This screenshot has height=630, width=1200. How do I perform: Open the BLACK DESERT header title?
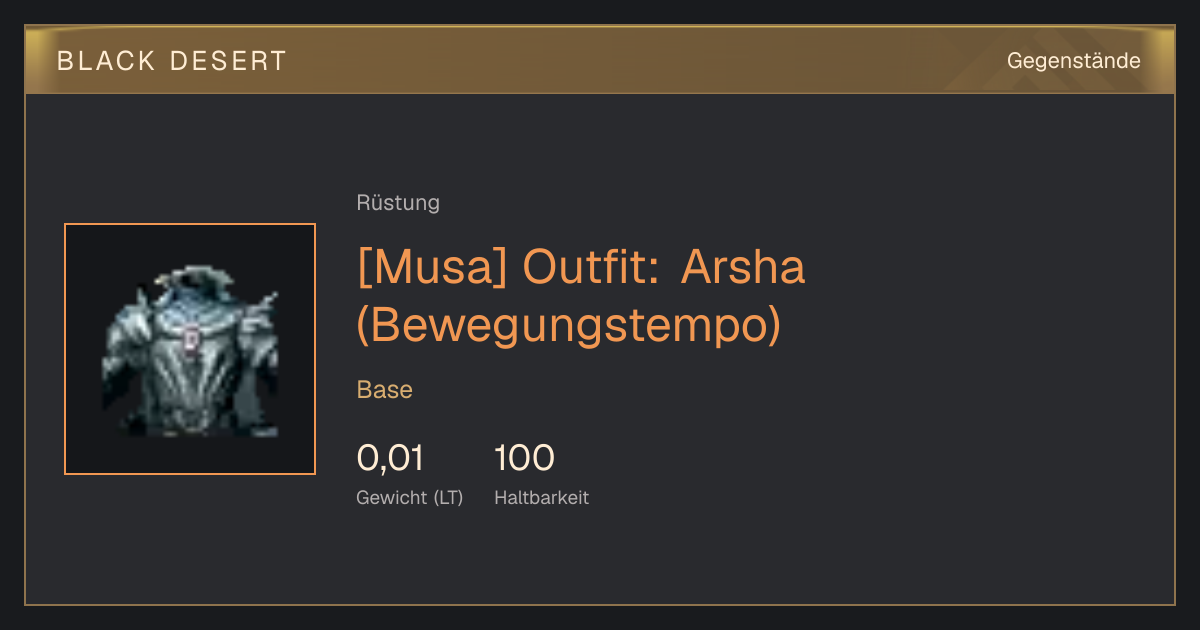click(172, 61)
